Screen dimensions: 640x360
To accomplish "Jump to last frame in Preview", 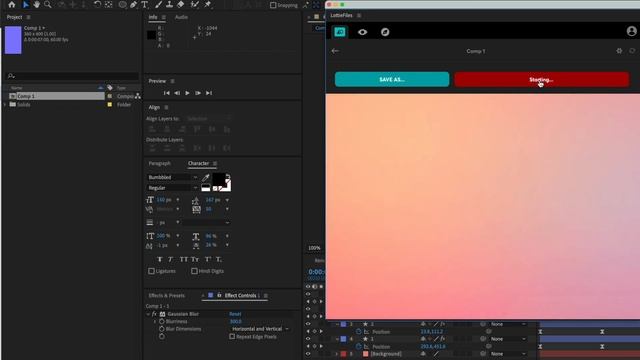I will click(x=209, y=93).
